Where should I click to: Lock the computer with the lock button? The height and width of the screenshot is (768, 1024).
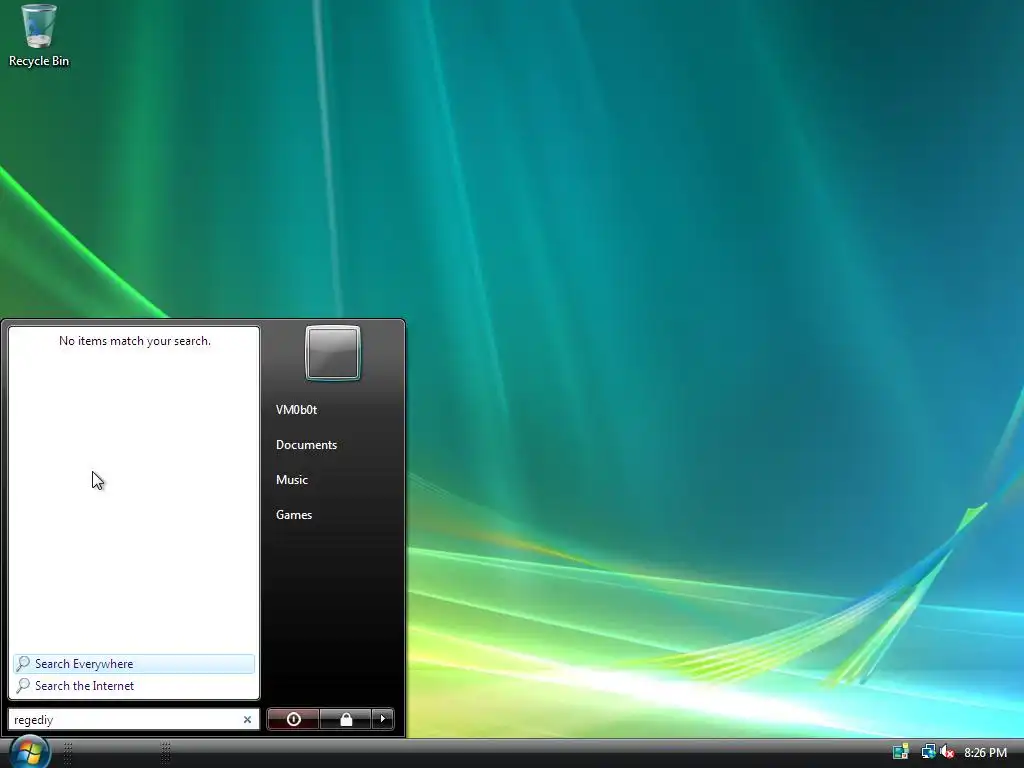pos(345,719)
